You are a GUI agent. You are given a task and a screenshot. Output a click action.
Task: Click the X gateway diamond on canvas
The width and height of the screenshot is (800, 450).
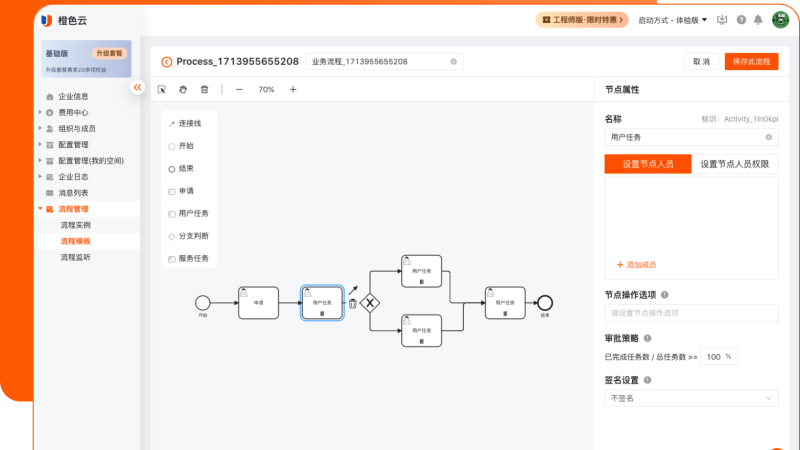pyautogui.click(x=370, y=303)
